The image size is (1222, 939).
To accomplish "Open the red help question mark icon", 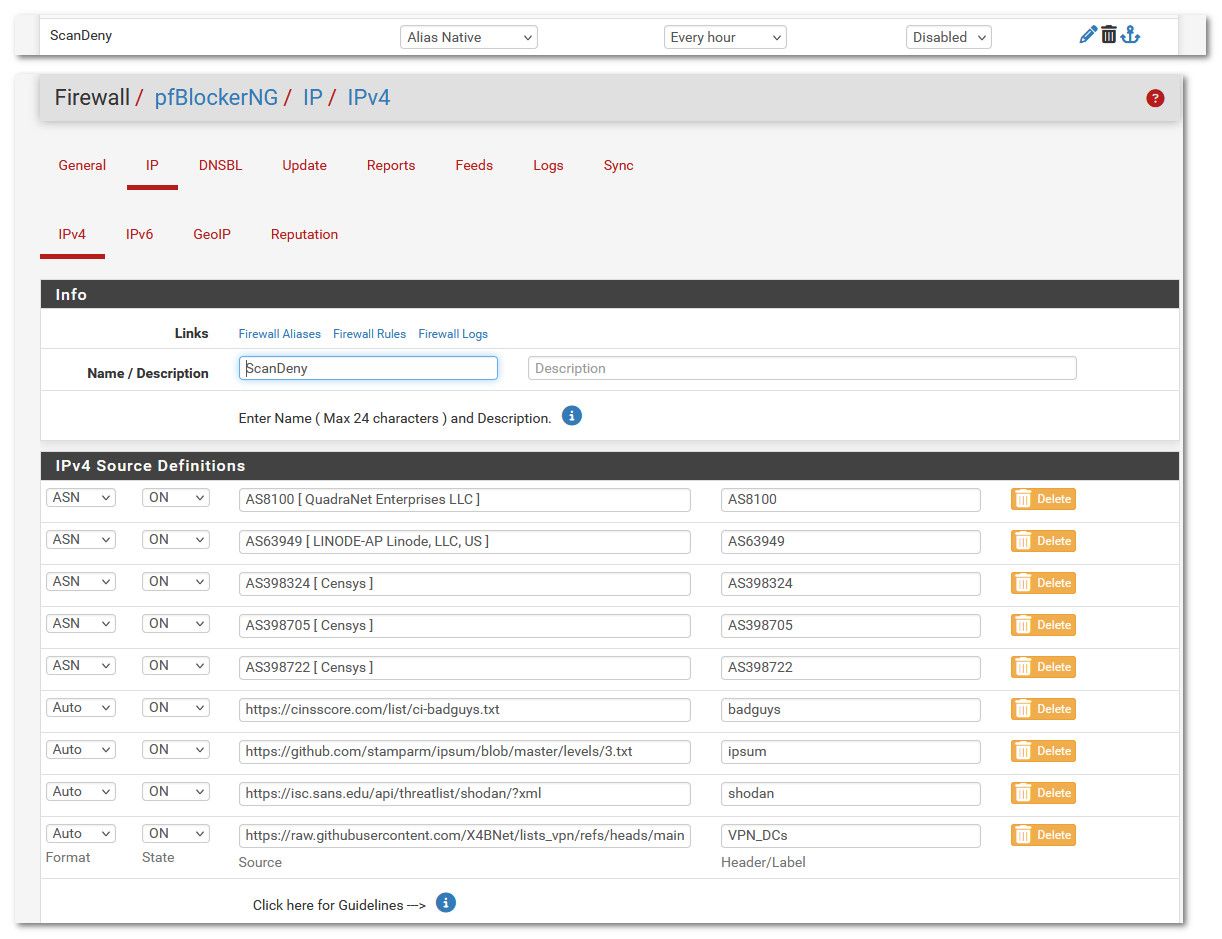I will pos(1155,98).
